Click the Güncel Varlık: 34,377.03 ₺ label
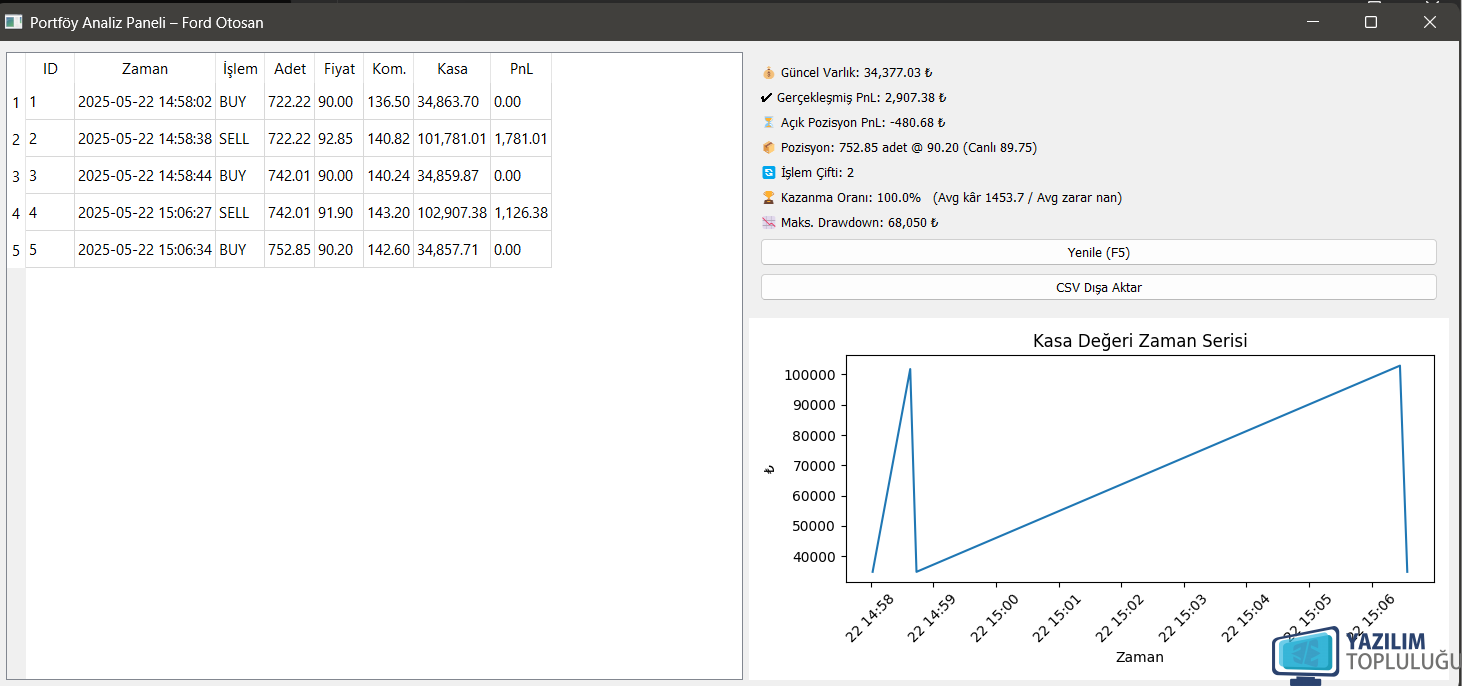This screenshot has height=686, width=1462. pos(856,73)
